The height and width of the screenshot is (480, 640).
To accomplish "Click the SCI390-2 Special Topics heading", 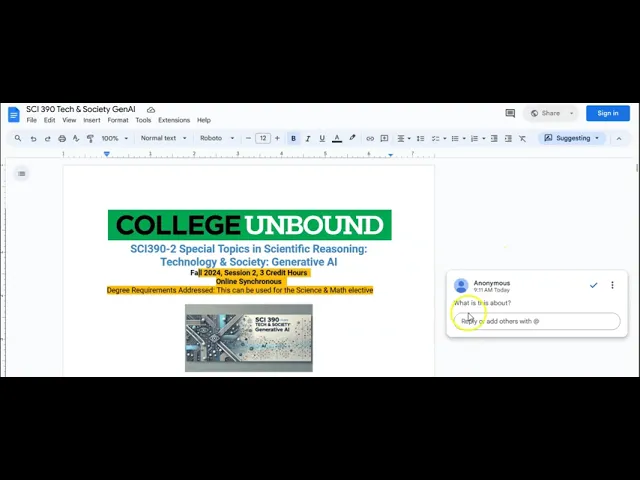I will [x=249, y=255].
